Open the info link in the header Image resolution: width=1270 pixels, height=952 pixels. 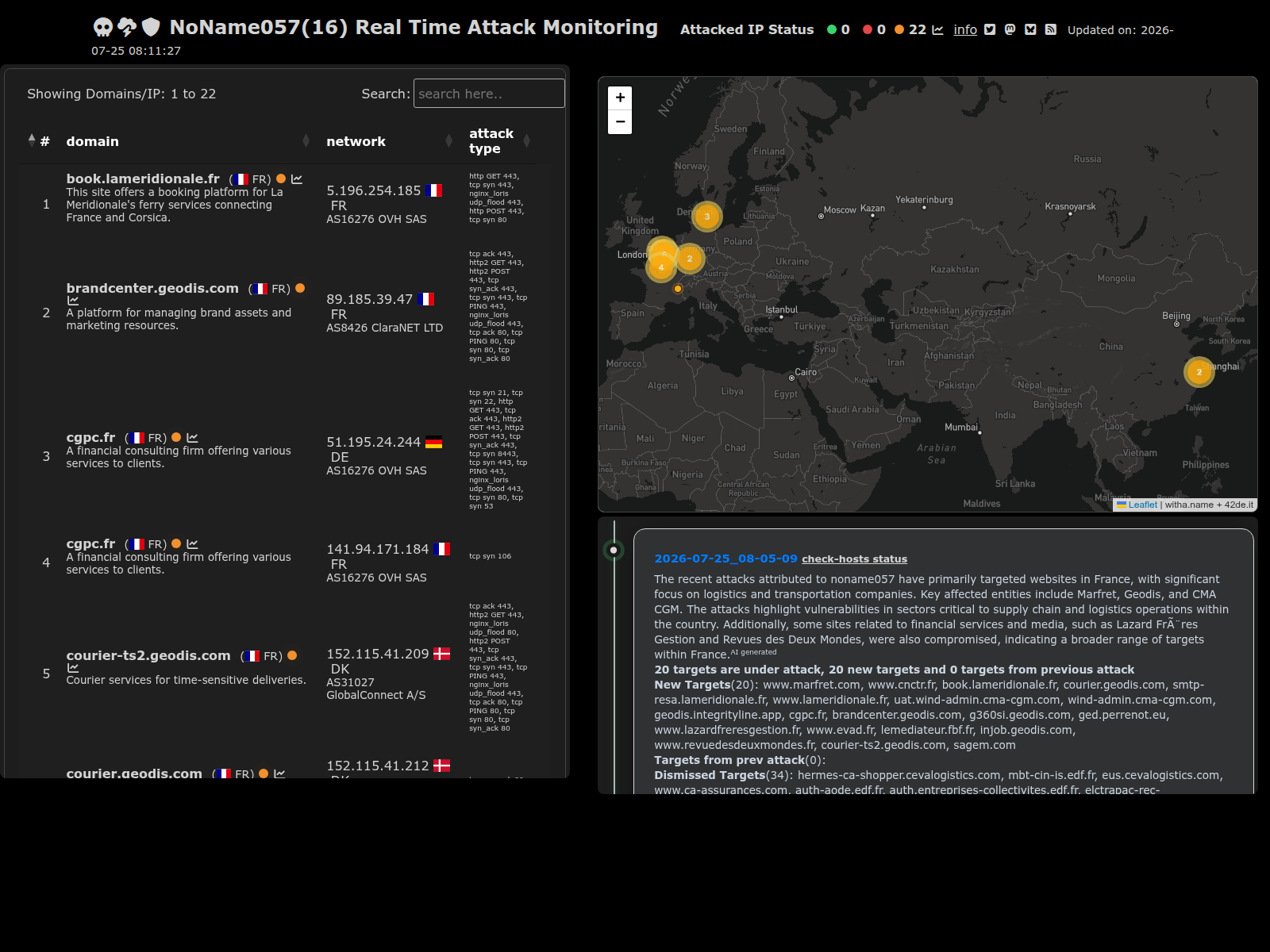pyautogui.click(x=965, y=29)
